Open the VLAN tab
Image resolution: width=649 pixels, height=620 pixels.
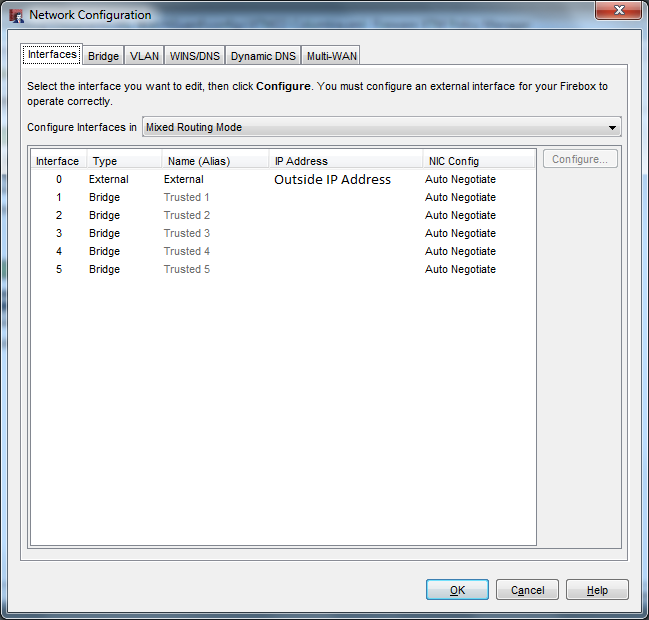pos(144,56)
